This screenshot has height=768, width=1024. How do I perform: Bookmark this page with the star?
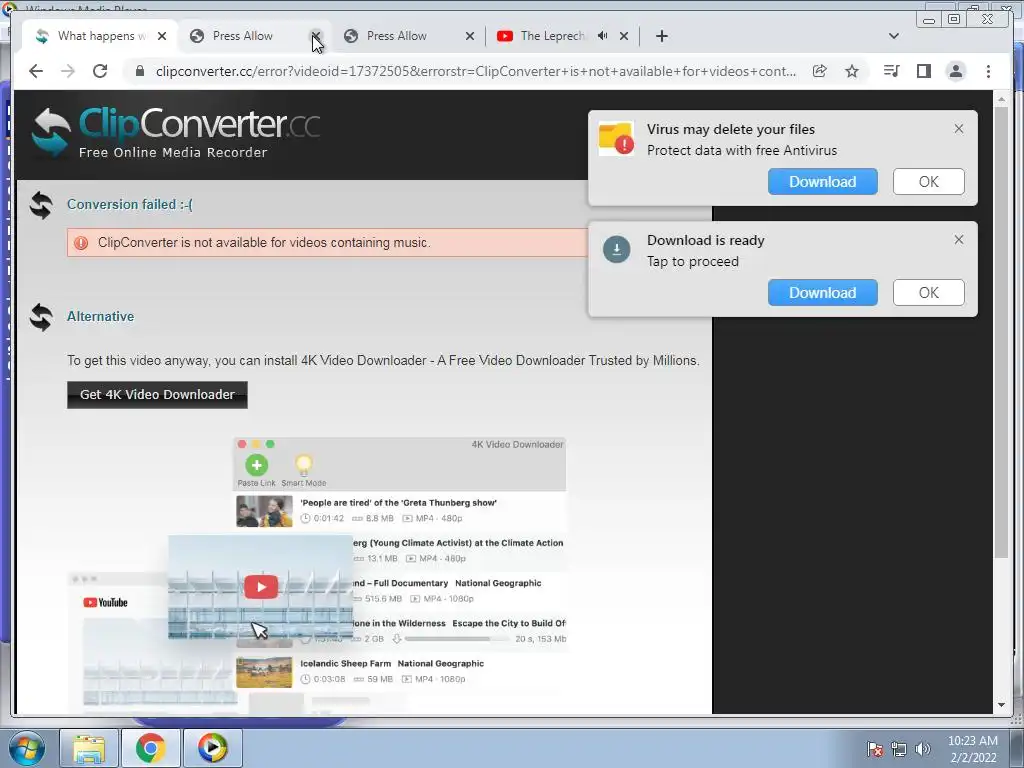pos(852,71)
